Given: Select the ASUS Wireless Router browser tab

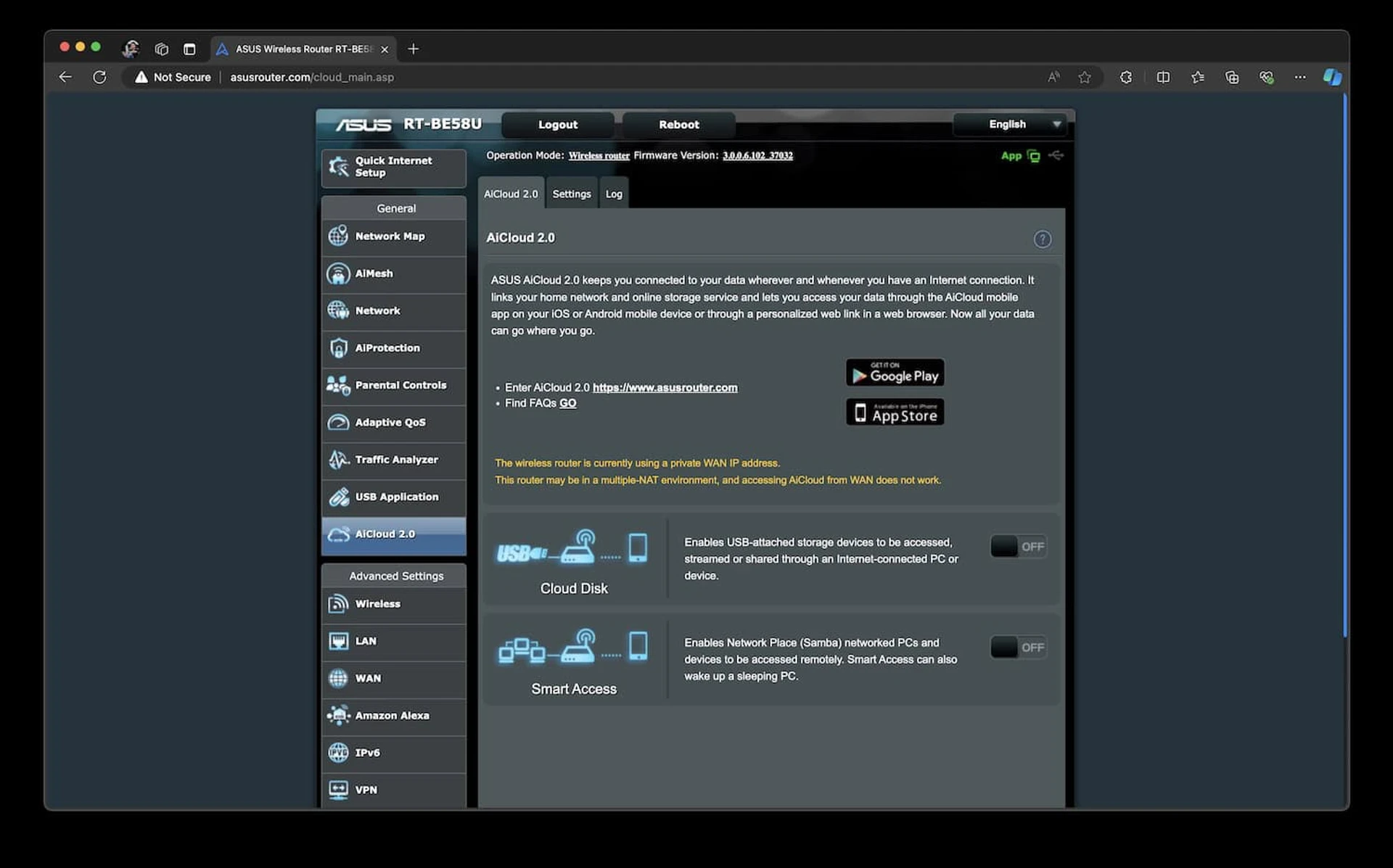Looking at the screenshot, I should tap(303, 49).
